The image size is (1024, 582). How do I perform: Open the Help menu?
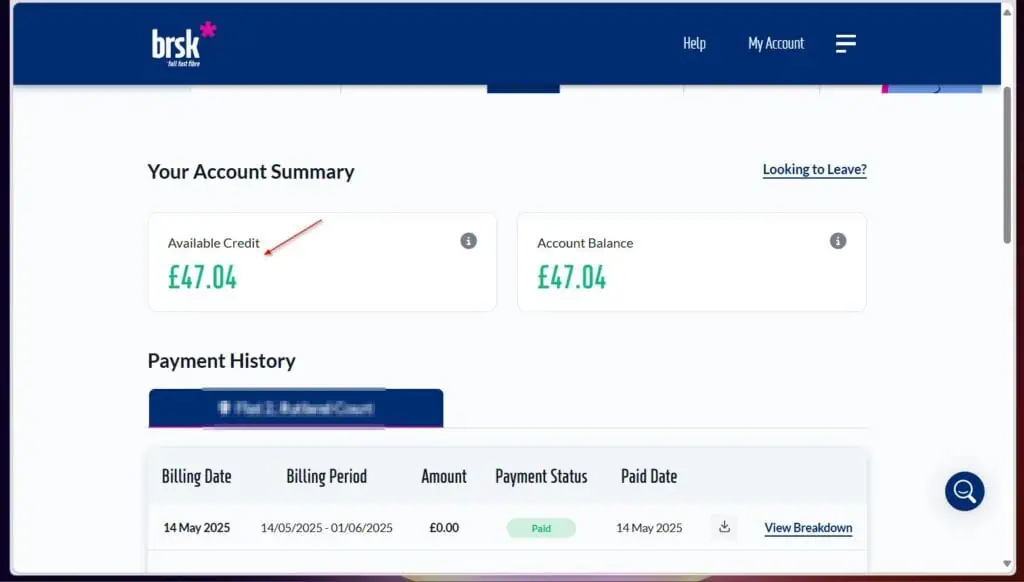click(x=695, y=43)
